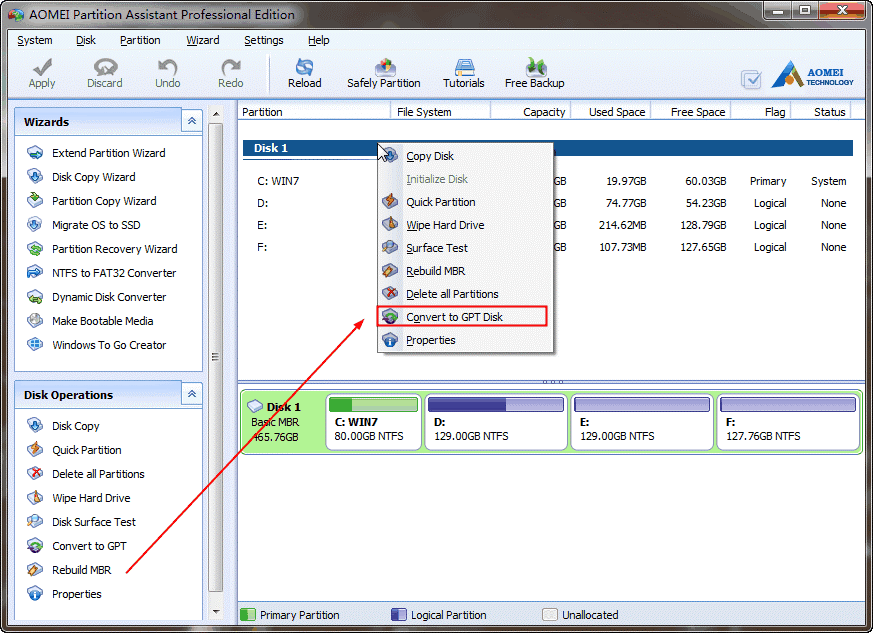Image resolution: width=873 pixels, height=633 pixels.
Task: Open NTFS to FAT32 Converter
Action: pyautogui.click(x=101, y=273)
